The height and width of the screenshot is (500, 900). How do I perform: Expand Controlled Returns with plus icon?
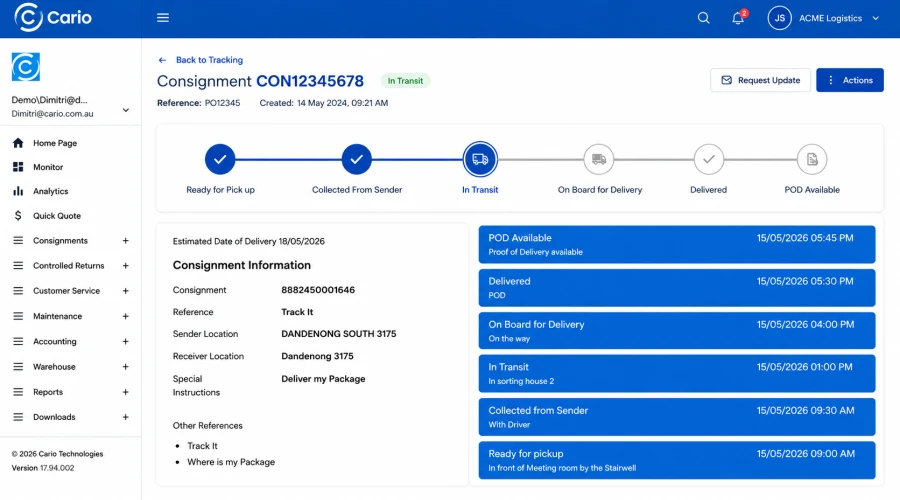click(x=125, y=266)
